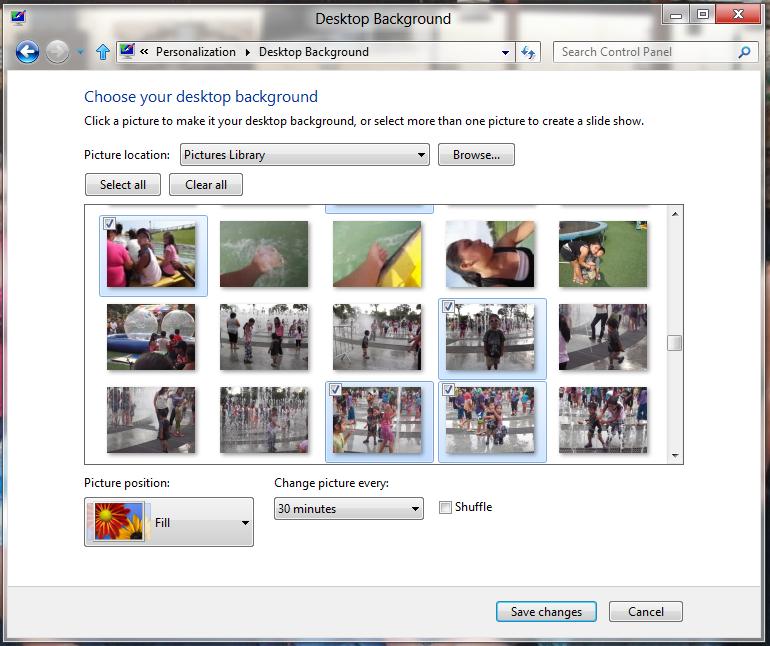Select Desktop Background breadcrumb item

point(313,52)
